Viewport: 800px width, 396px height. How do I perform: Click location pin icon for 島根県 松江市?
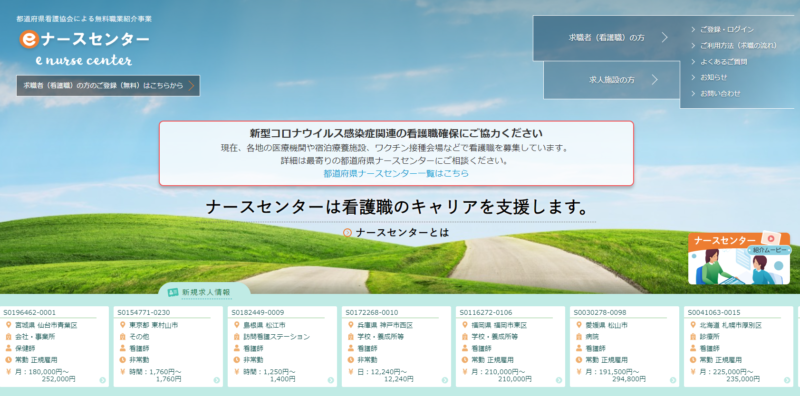[x=236, y=325]
